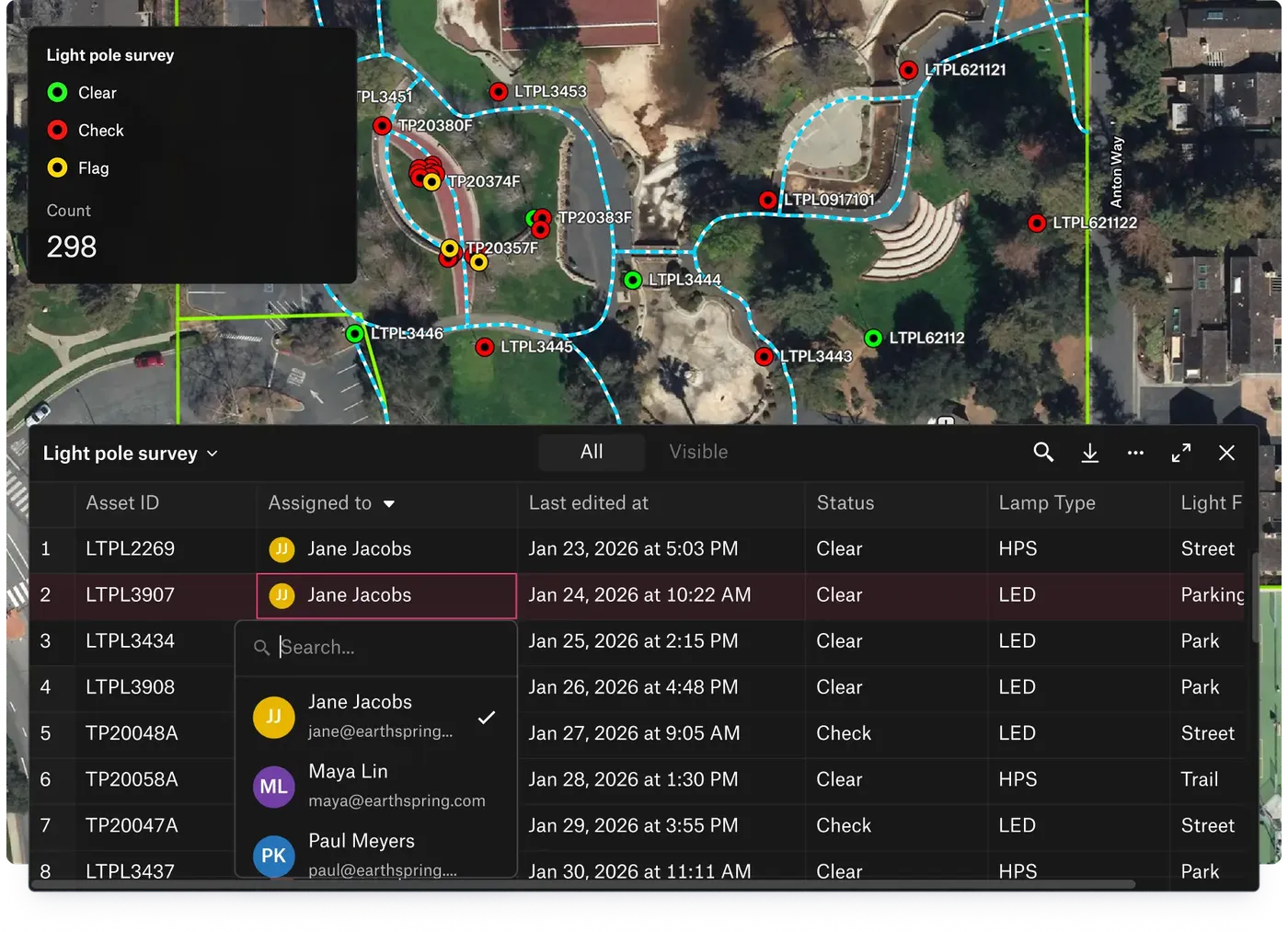Switch to the Visible tab

click(x=698, y=452)
